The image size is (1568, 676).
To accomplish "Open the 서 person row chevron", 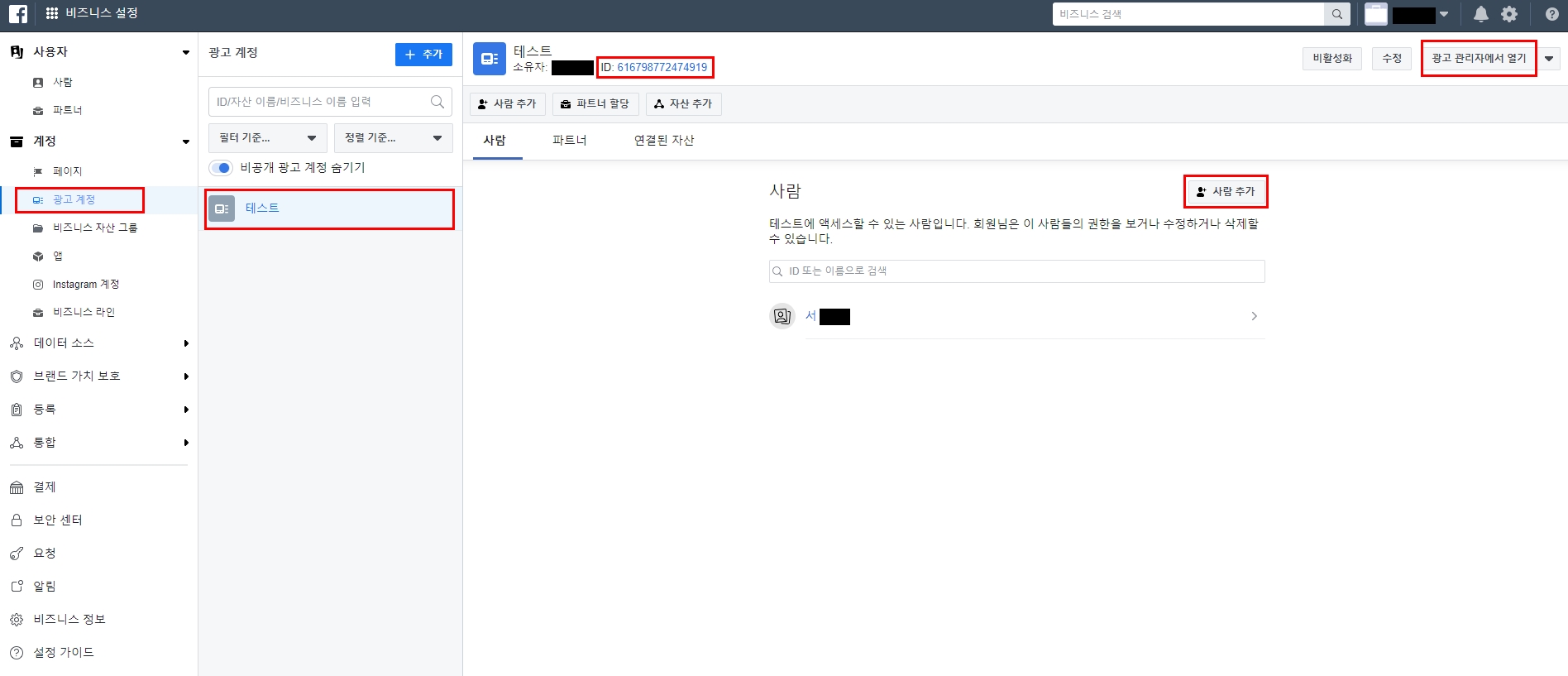I will [x=1255, y=316].
